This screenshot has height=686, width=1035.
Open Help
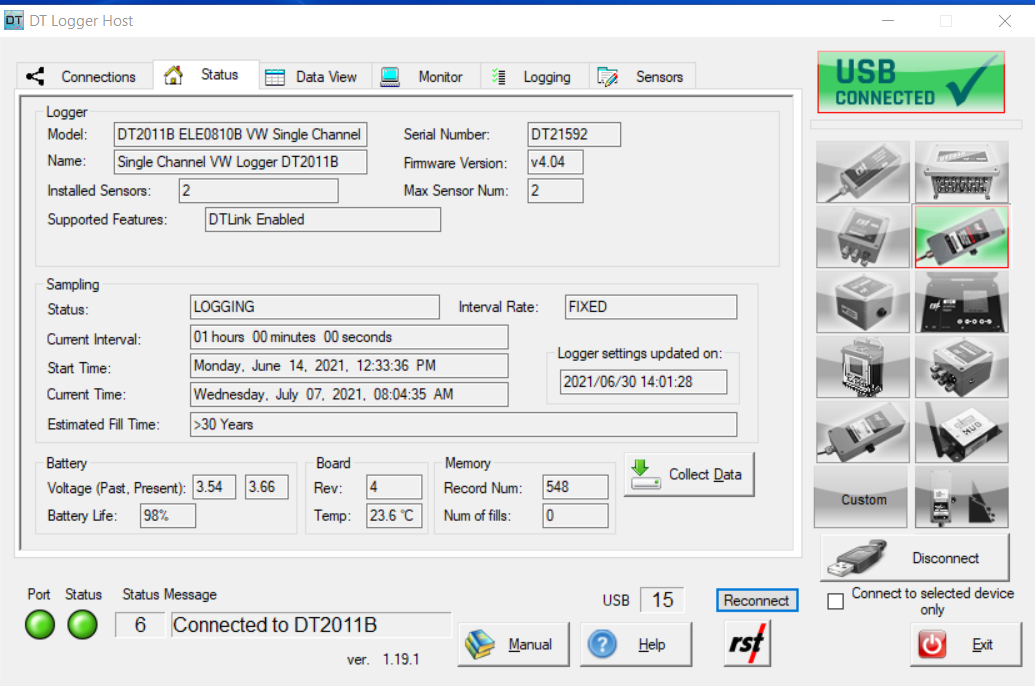coord(636,644)
